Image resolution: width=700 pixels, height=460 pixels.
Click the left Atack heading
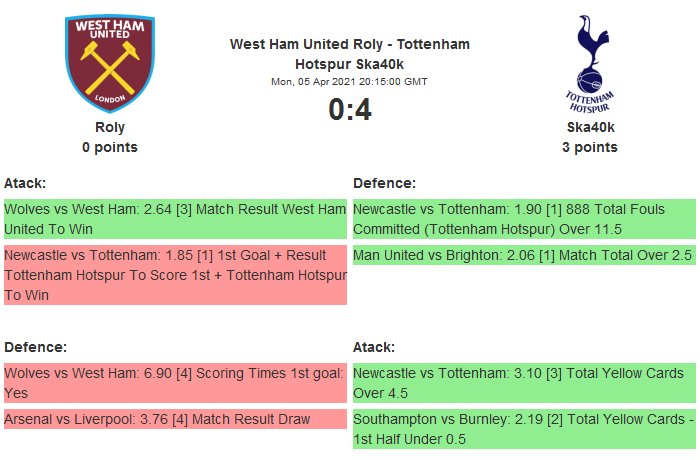(x=25, y=183)
